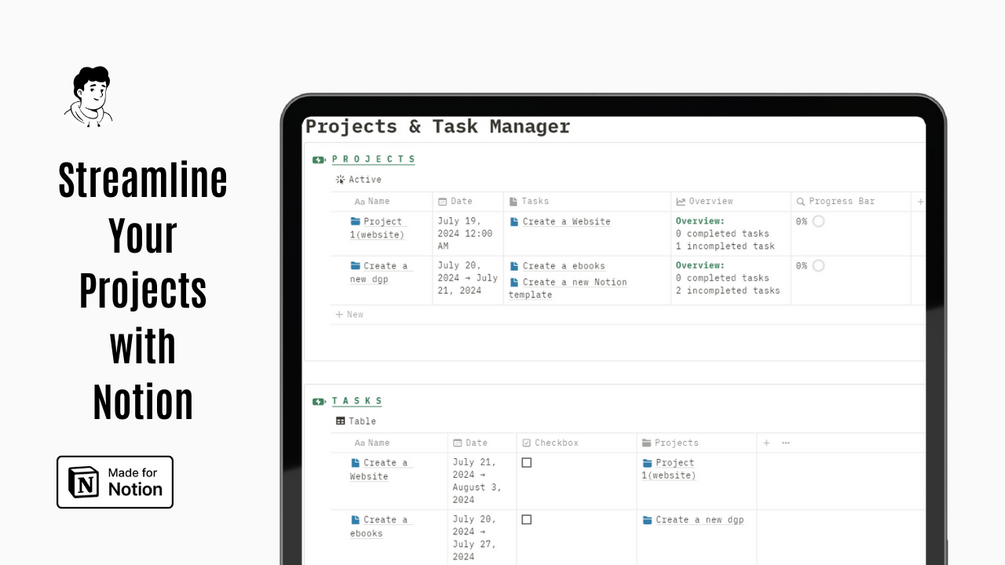Open the Create a ebooks page in Tasks table

coord(379,527)
